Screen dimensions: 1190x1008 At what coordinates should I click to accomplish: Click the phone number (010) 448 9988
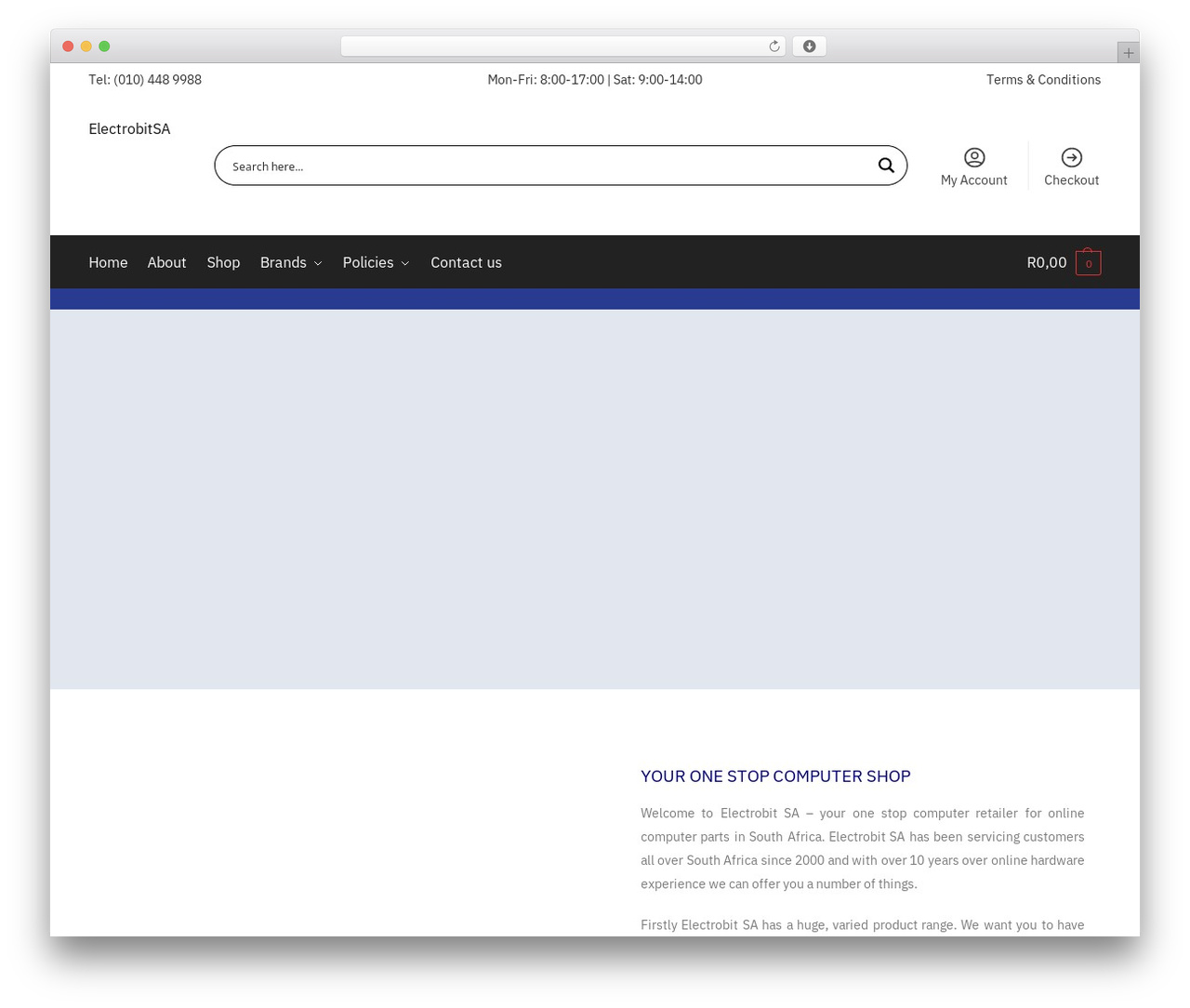coord(157,80)
